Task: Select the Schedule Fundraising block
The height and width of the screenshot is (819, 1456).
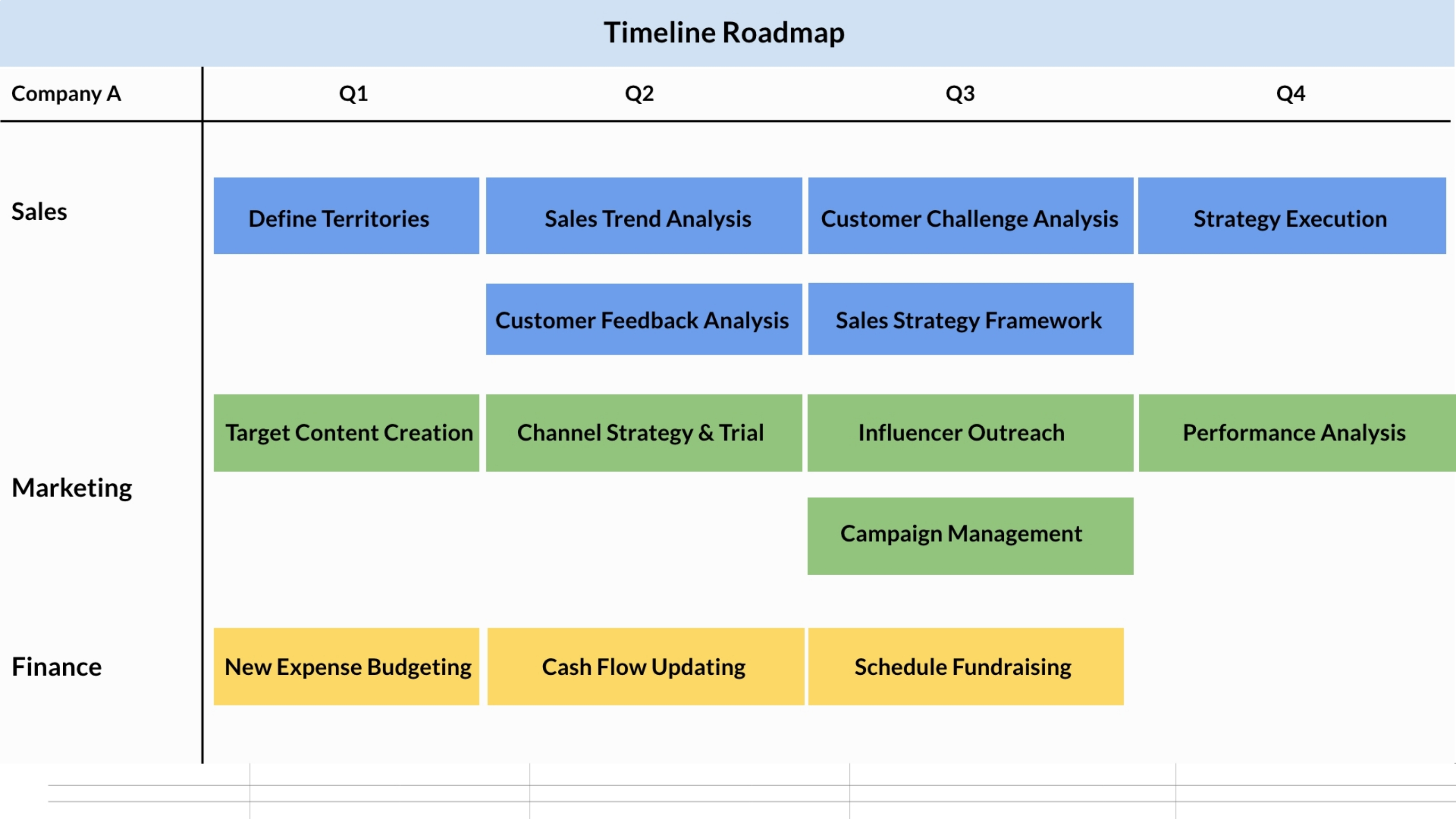Action: tap(961, 665)
